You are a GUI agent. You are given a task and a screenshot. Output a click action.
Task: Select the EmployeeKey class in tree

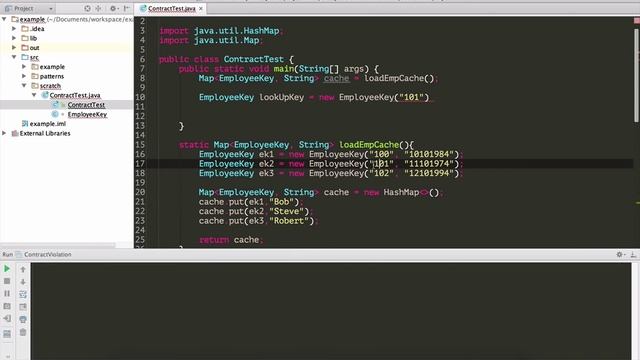pos(87,114)
